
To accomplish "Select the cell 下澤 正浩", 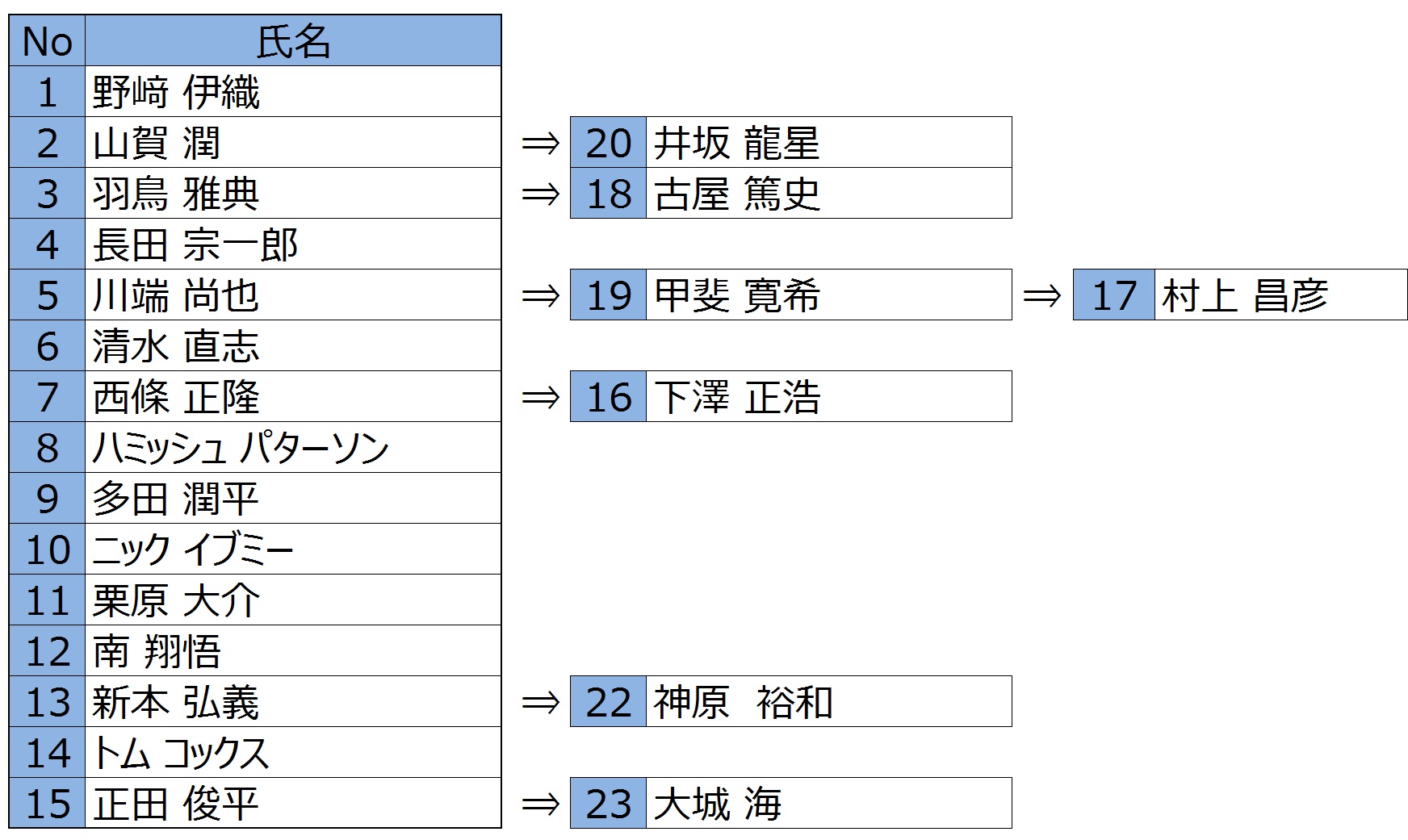I will click(x=828, y=397).
